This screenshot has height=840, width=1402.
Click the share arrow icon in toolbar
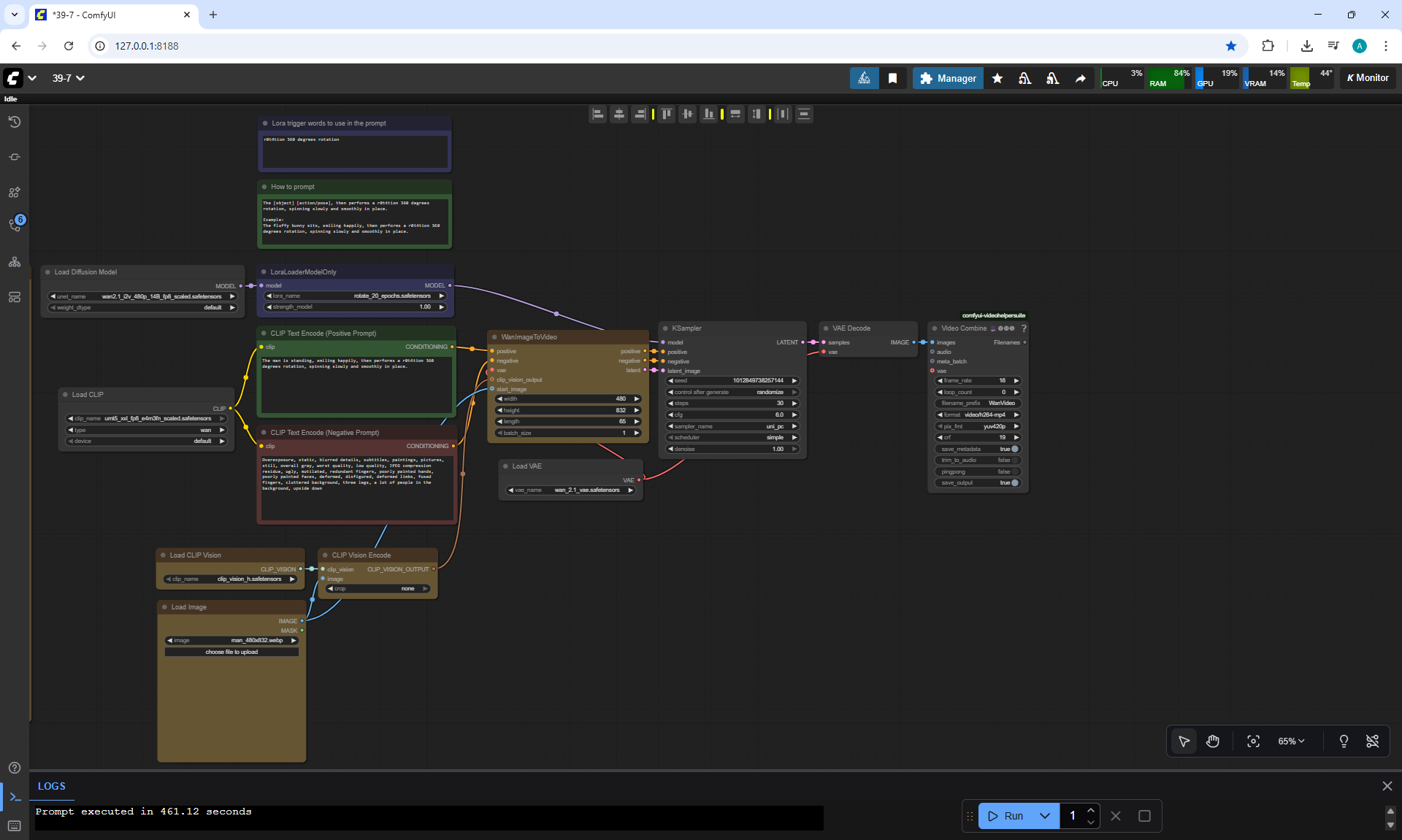[x=1080, y=78]
